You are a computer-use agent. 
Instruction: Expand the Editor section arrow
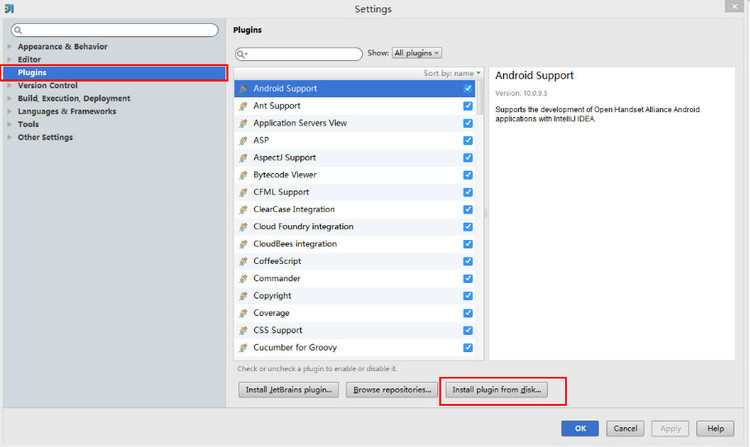pos(10,59)
